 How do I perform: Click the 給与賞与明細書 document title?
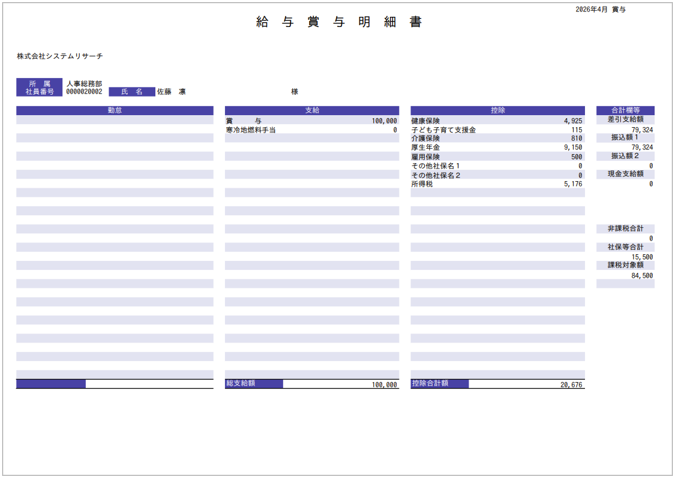click(x=337, y=22)
